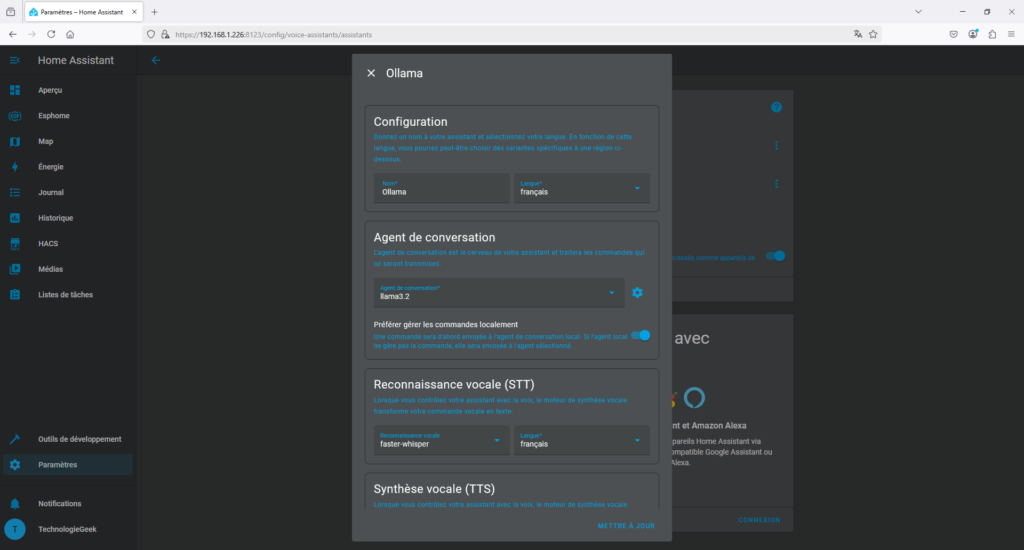This screenshot has height=550, width=1024.
Task: Open the Reconnaissance vocale faster-whisper dropdown
Action: pyautogui.click(x=441, y=440)
